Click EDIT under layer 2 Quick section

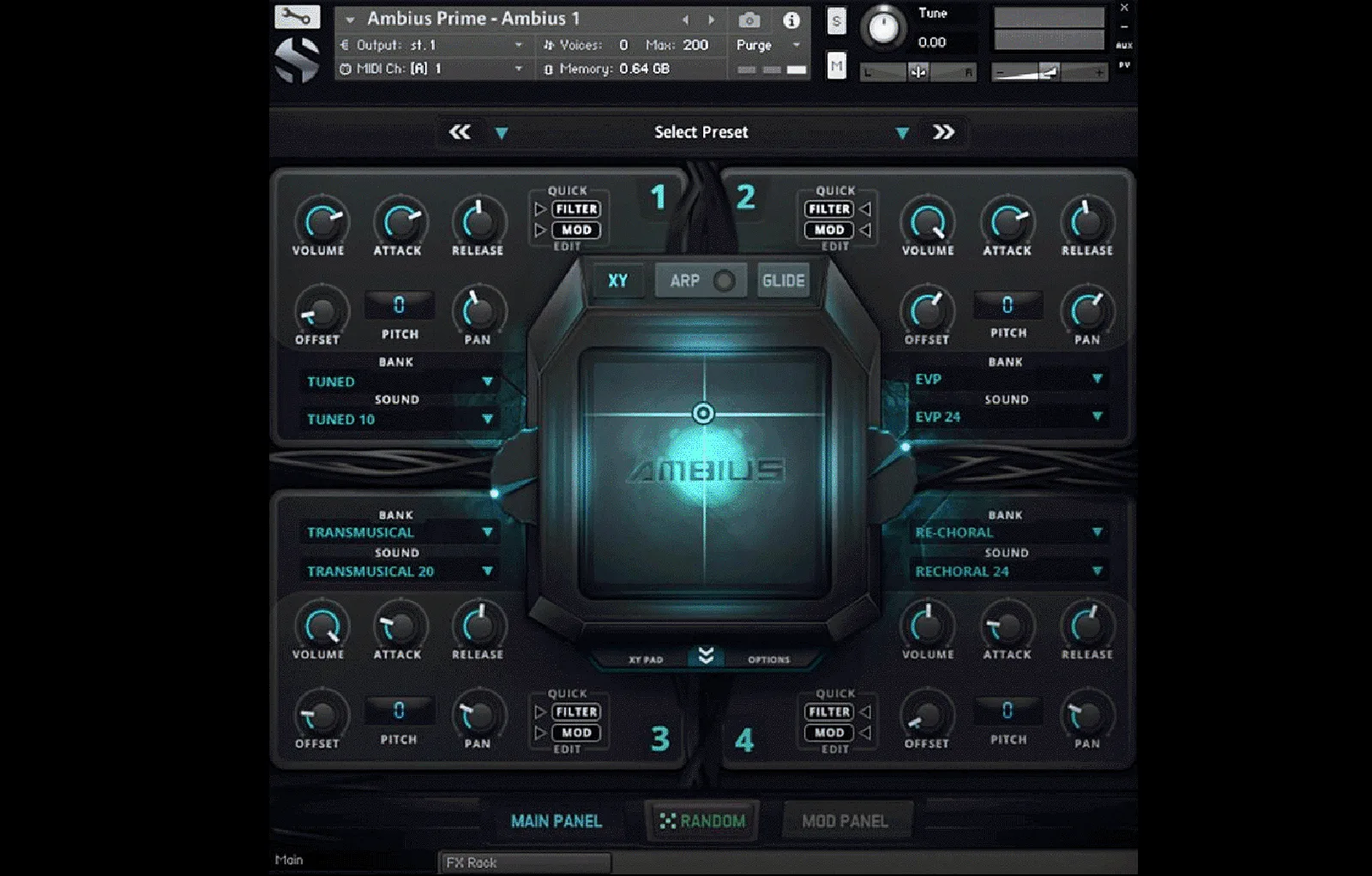point(834,247)
